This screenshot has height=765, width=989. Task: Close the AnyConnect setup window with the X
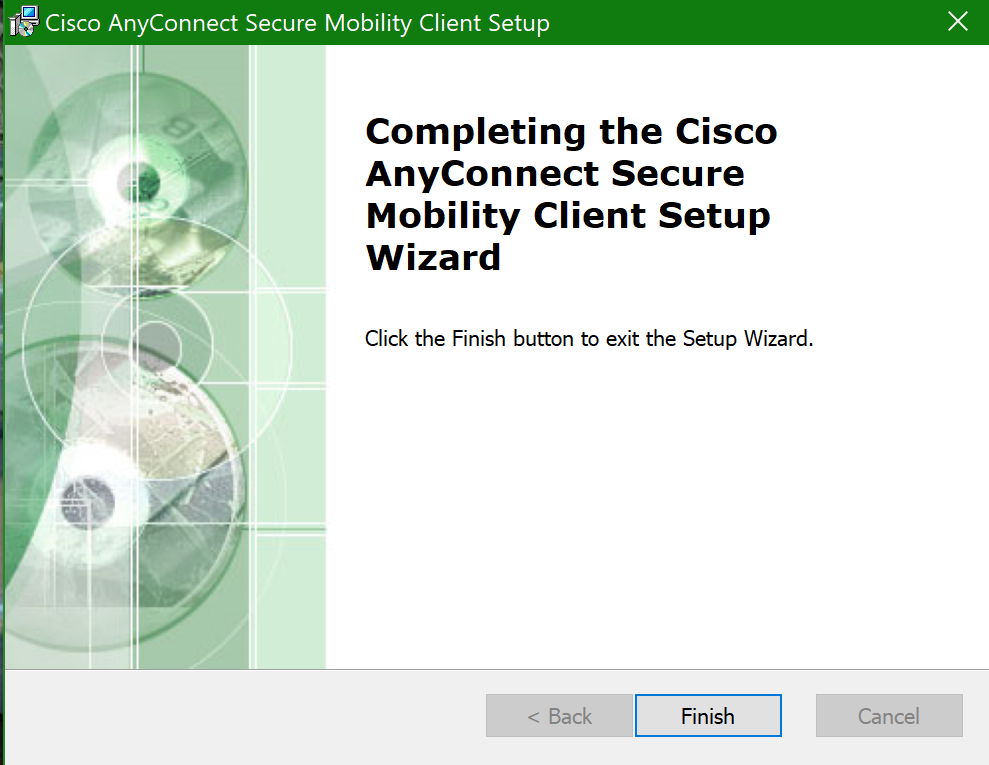coord(957,21)
